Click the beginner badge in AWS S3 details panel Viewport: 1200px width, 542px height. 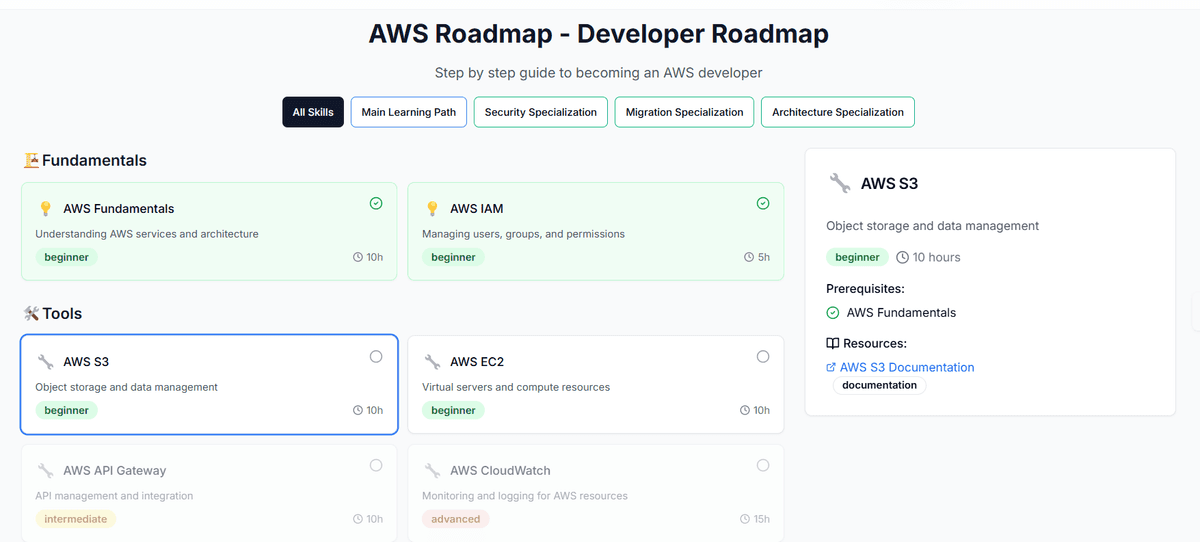tap(857, 257)
